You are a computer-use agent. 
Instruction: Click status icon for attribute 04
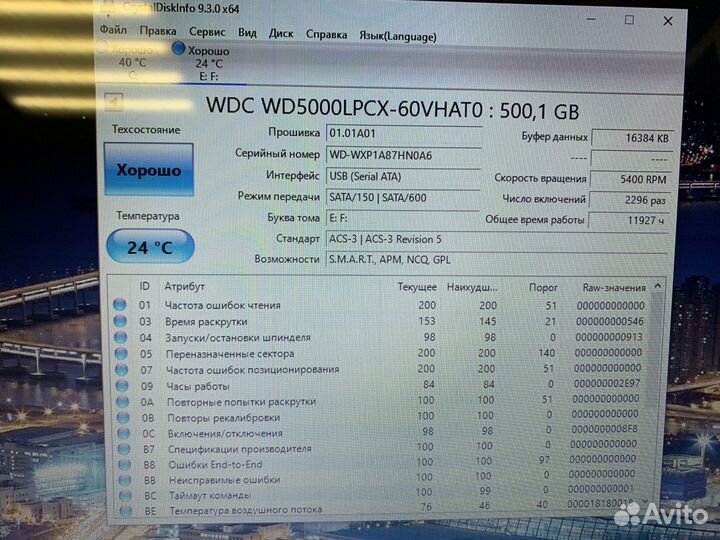click(121, 337)
